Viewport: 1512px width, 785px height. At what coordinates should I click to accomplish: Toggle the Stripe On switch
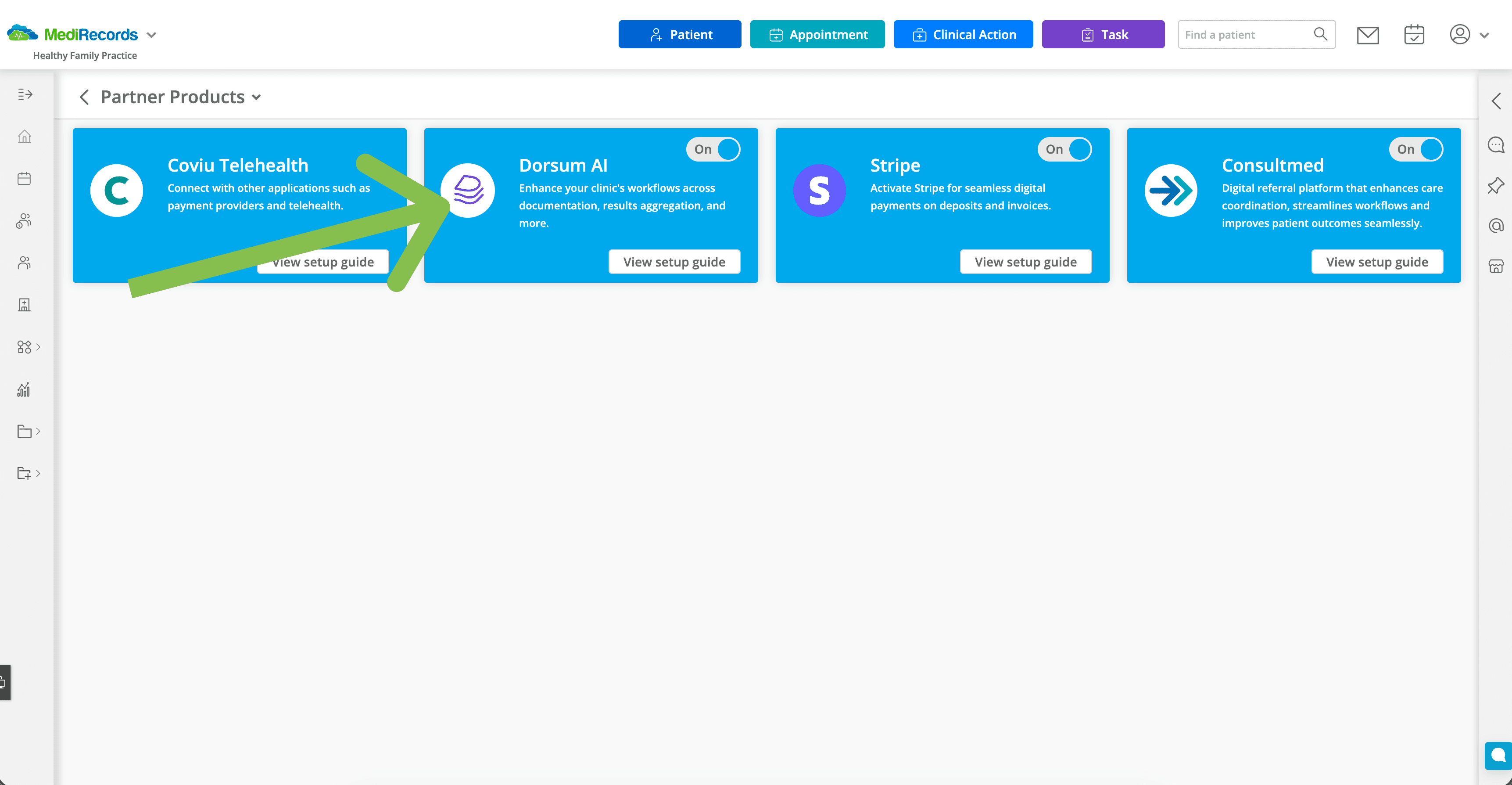click(1064, 149)
